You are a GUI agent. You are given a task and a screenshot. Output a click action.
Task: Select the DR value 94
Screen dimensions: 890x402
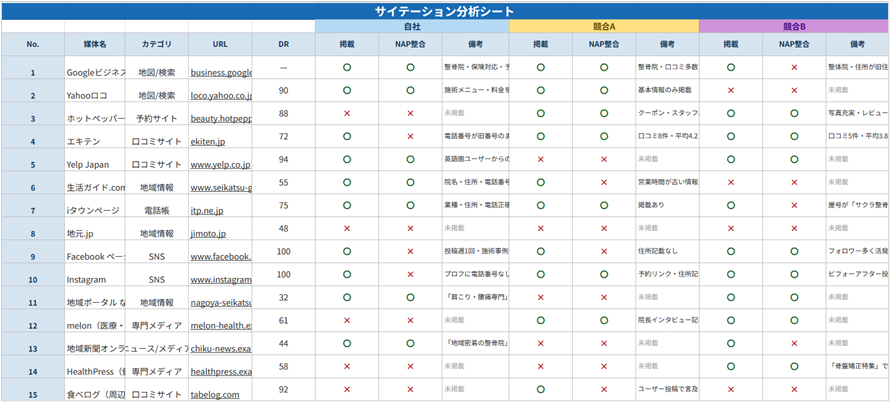[x=284, y=160]
